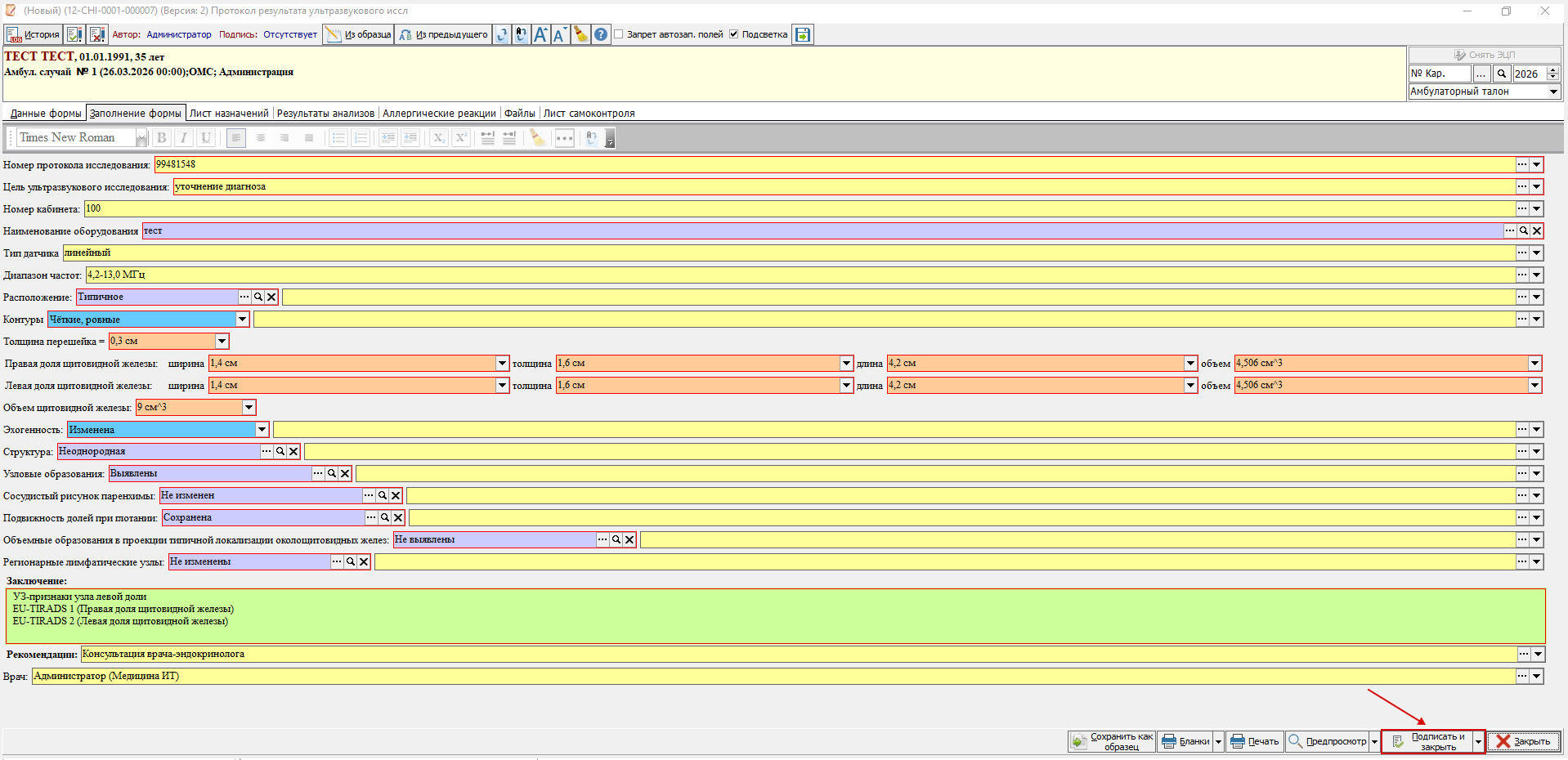Click the broom icon in editor toolbar

click(537, 137)
